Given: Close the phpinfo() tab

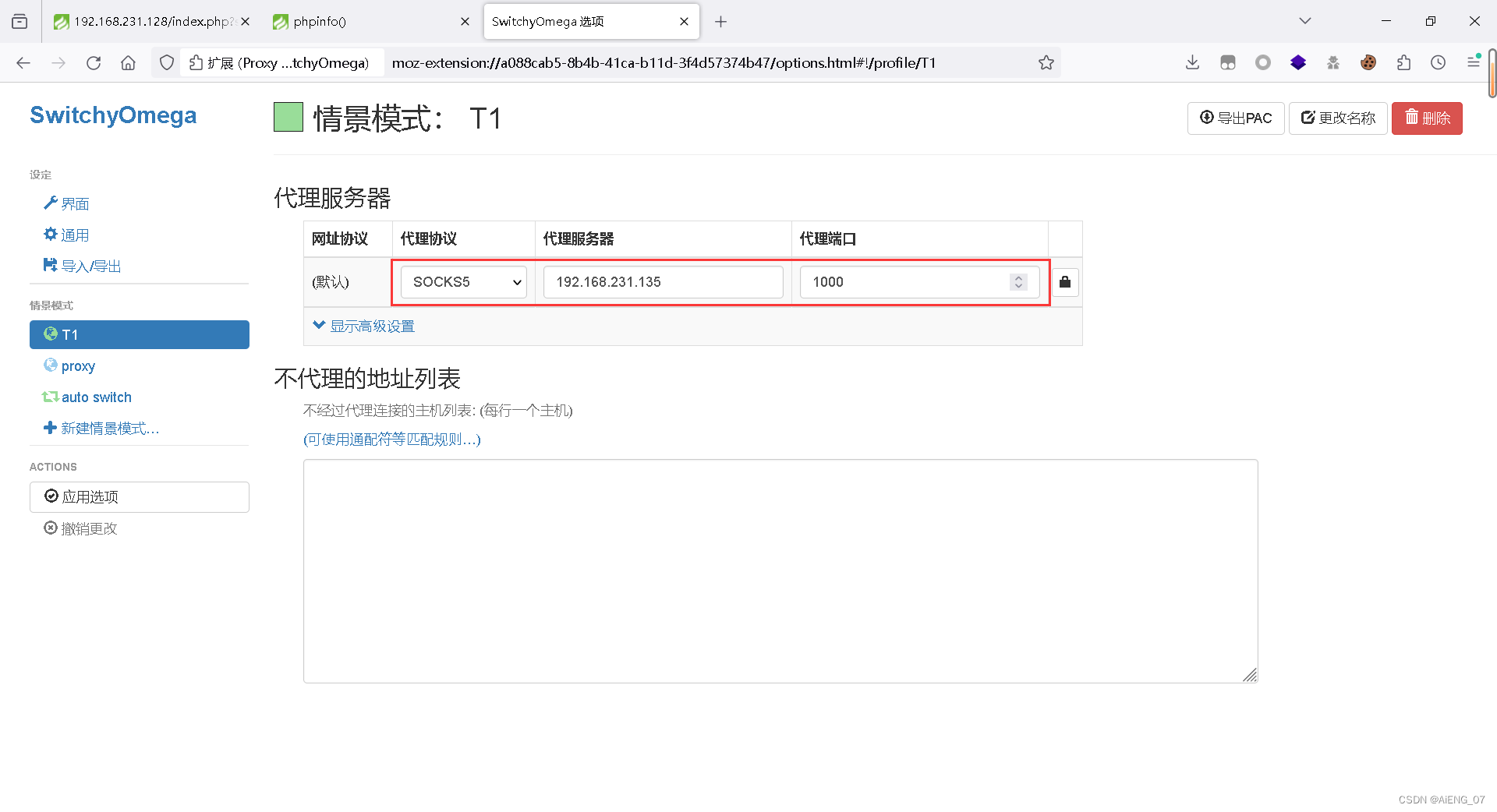Looking at the screenshot, I should click(x=465, y=22).
